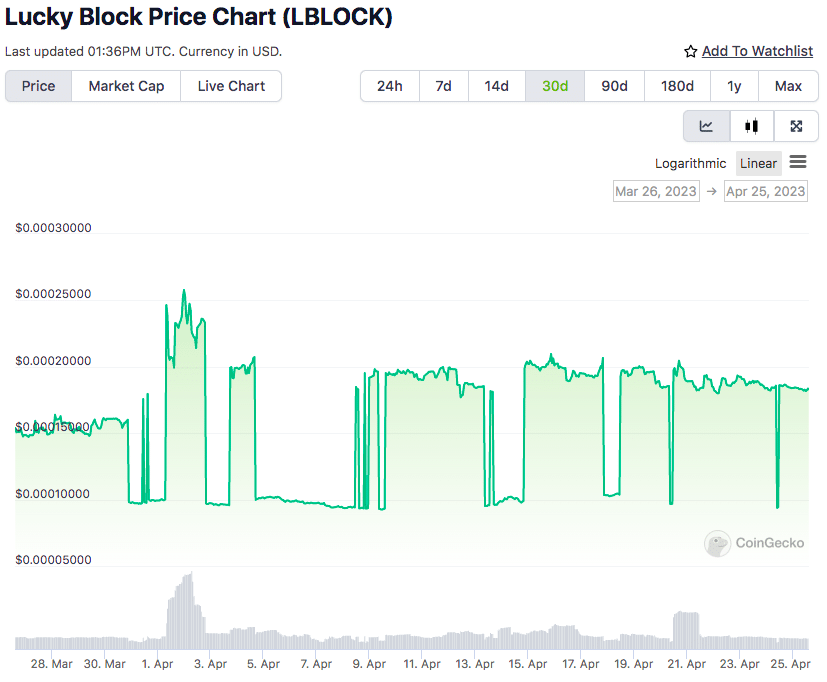Click the 17. Apr date label

coord(581,664)
